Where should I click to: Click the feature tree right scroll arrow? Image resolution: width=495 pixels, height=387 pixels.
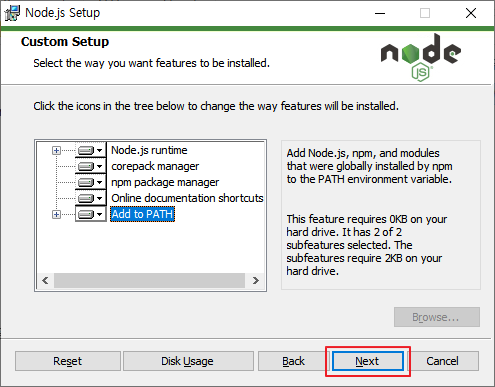(256, 281)
